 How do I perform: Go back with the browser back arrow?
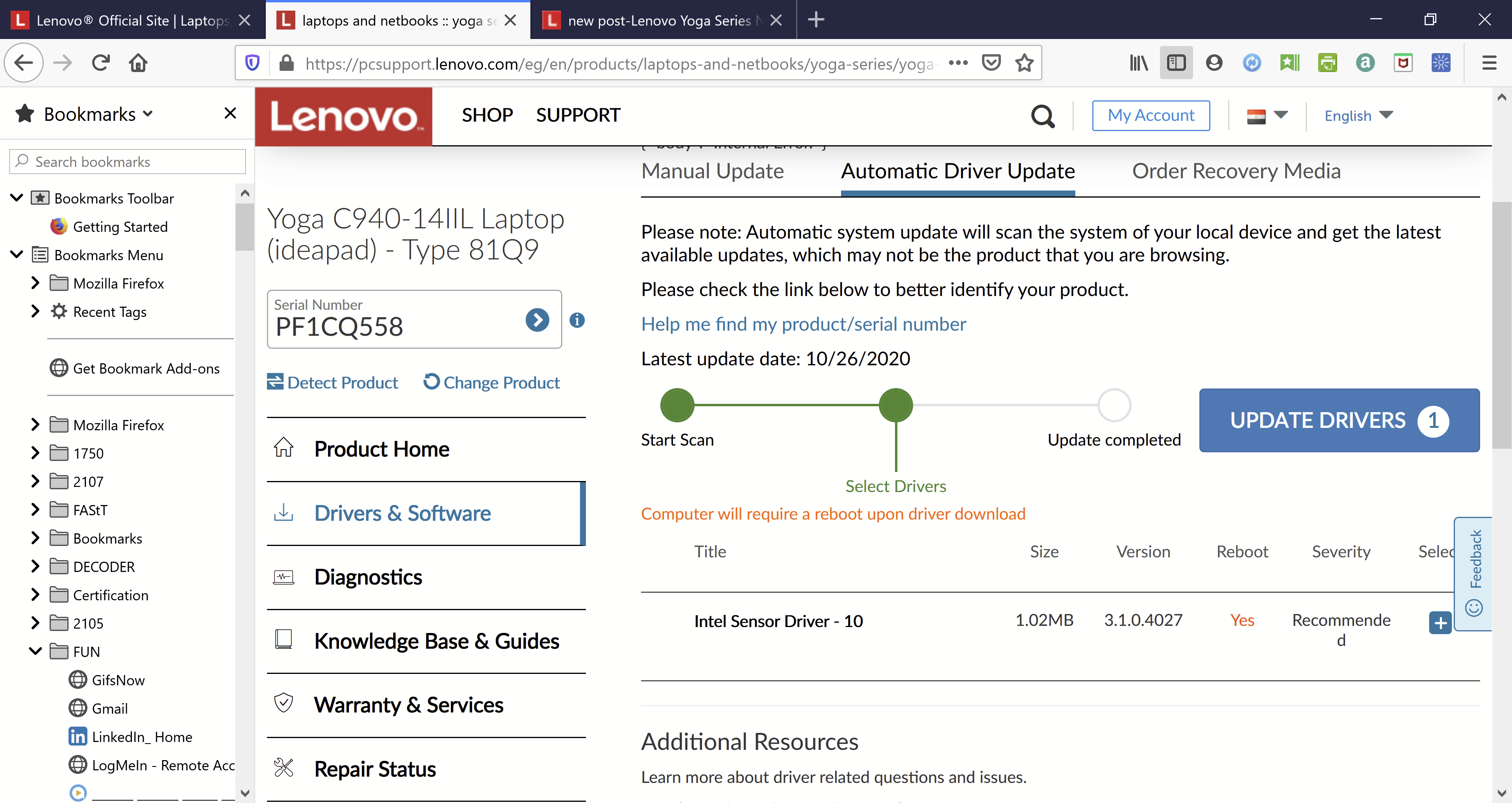tap(24, 63)
